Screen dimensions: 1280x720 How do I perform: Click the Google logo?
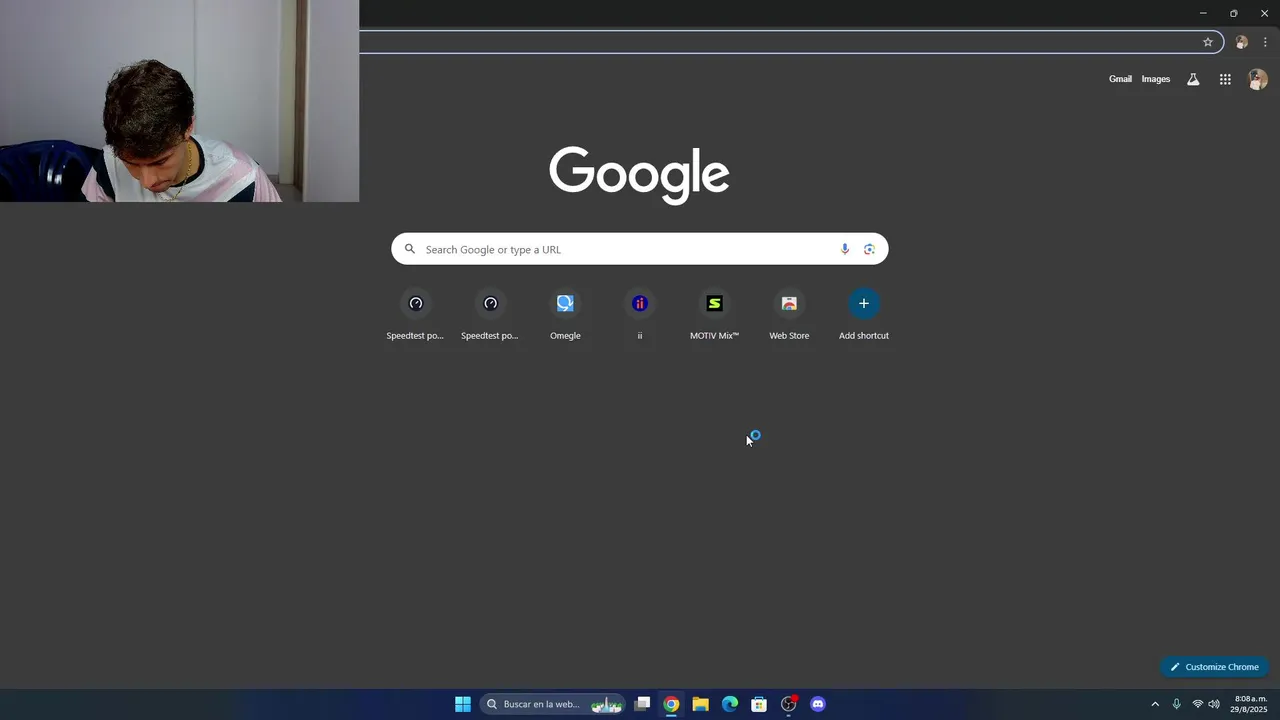[x=639, y=175]
